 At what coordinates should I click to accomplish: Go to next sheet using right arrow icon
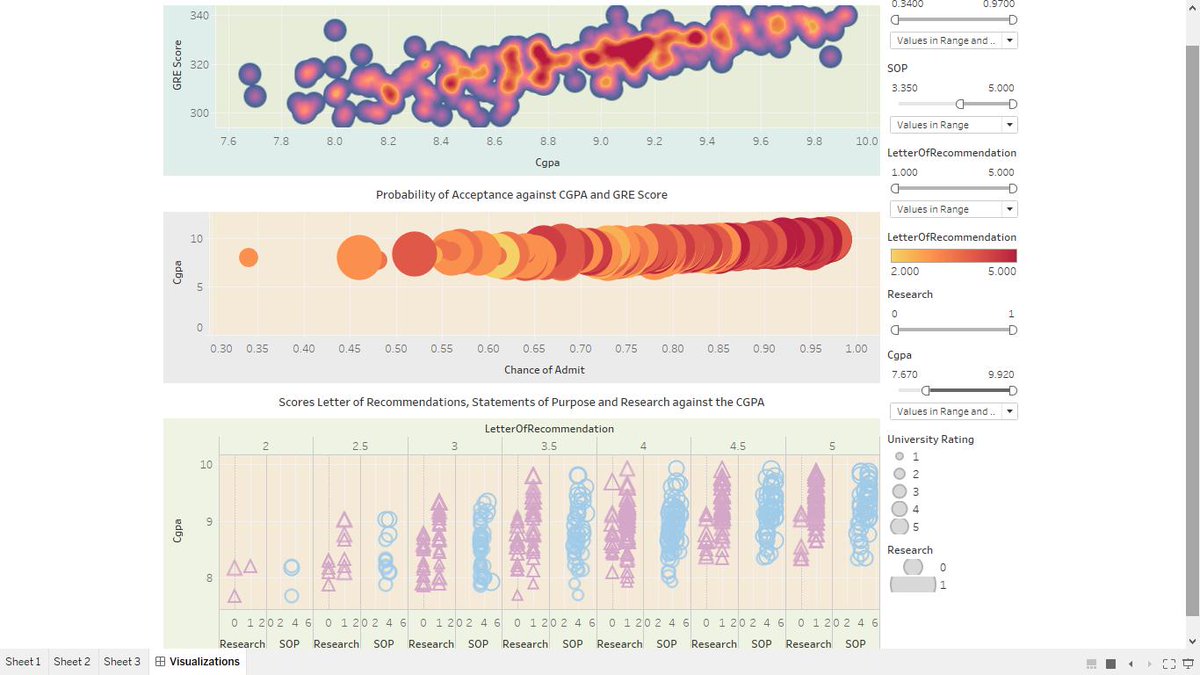click(x=1149, y=664)
